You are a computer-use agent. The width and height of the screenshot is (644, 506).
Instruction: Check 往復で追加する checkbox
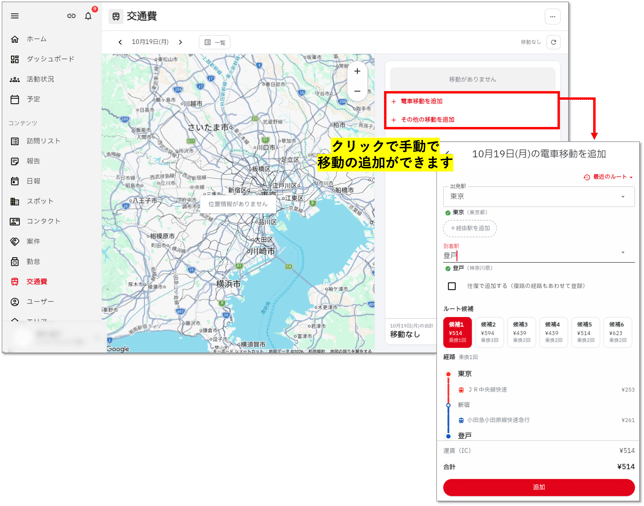(x=452, y=286)
